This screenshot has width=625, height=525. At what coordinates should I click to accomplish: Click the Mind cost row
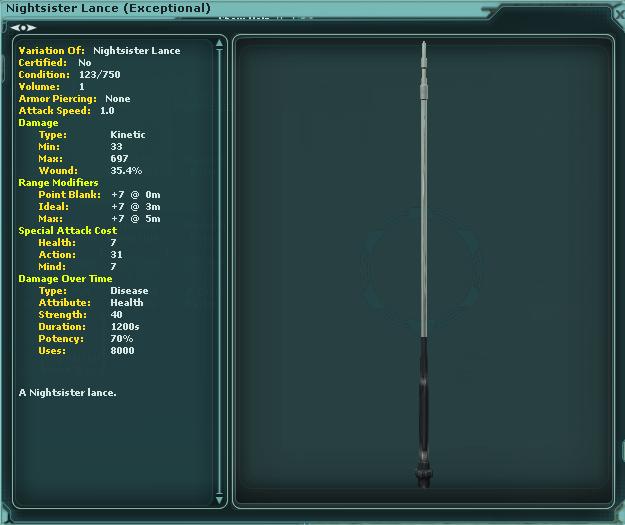[77, 266]
